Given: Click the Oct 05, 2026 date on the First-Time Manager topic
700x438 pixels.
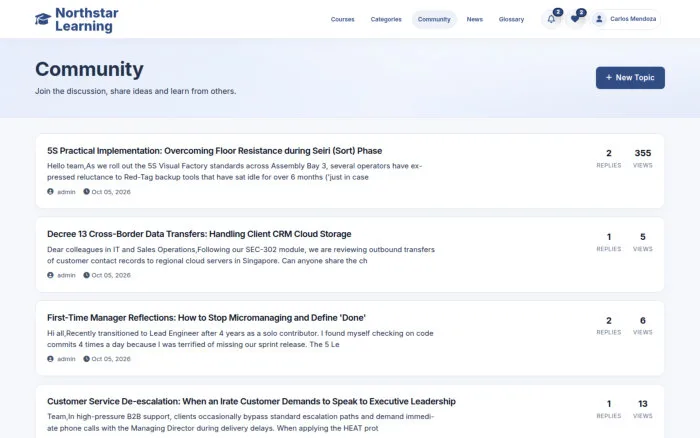Looking at the screenshot, I should [111, 359].
